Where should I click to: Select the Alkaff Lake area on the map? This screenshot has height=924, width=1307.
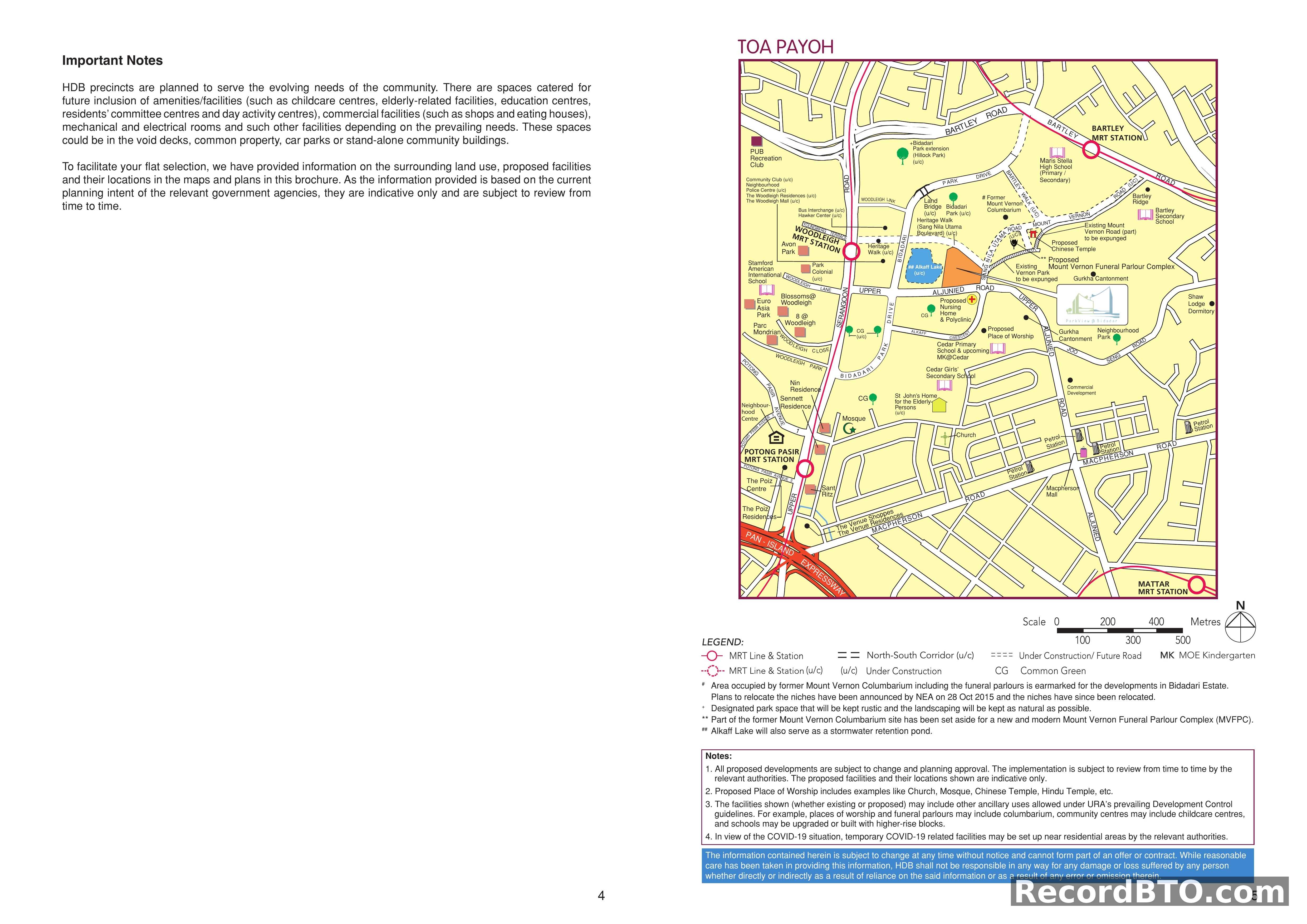tap(923, 266)
